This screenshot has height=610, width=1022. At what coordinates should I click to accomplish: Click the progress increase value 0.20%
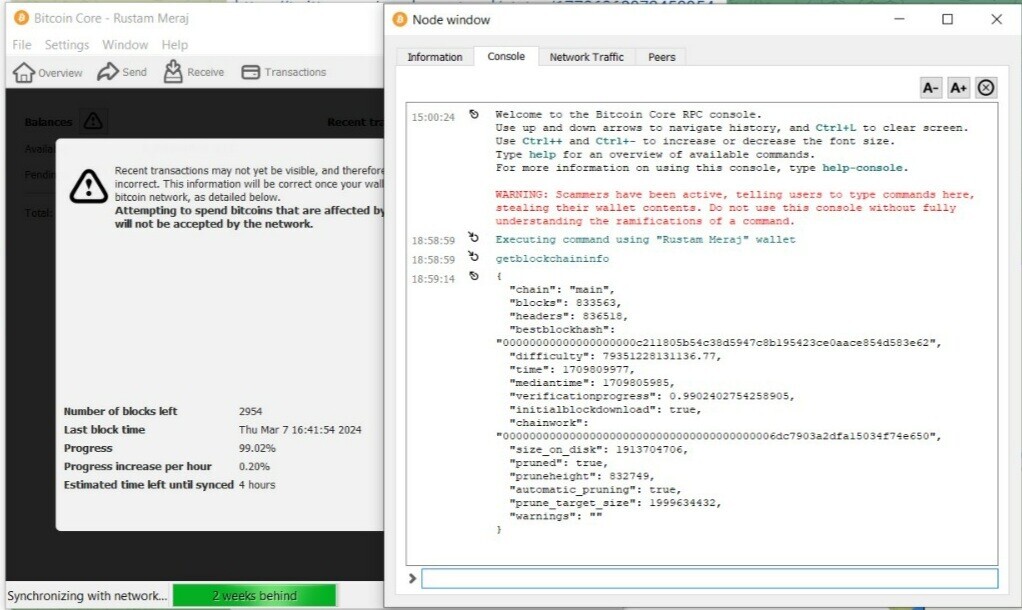tap(254, 467)
